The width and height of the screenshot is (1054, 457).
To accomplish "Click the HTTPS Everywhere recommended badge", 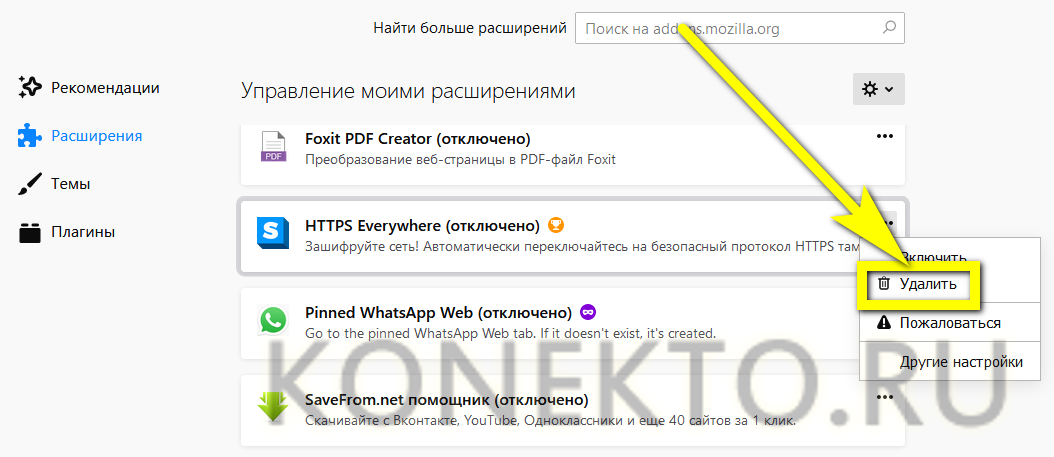I will pyautogui.click(x=556, y=225).
